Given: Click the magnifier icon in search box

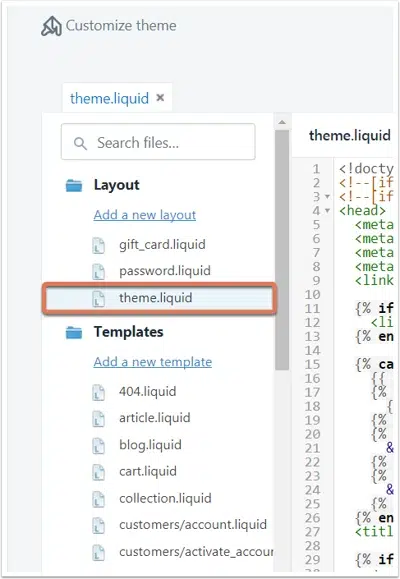Looking at the screenshot, I should pyautogui.click(x=80, y=143).
